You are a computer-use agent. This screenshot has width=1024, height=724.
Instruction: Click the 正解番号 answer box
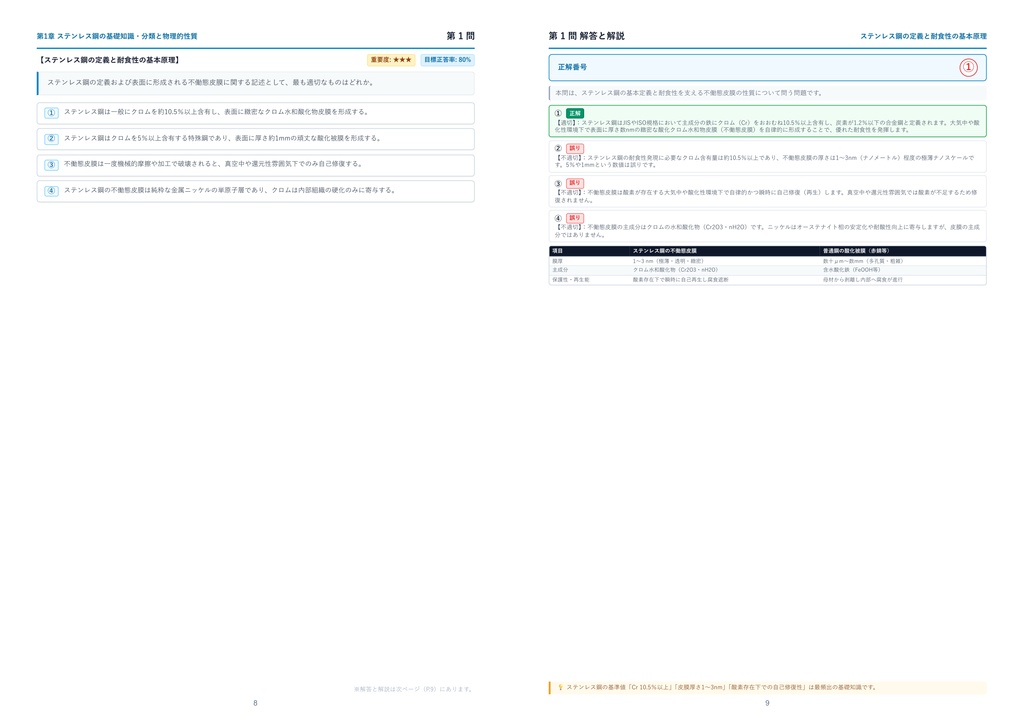767,67
